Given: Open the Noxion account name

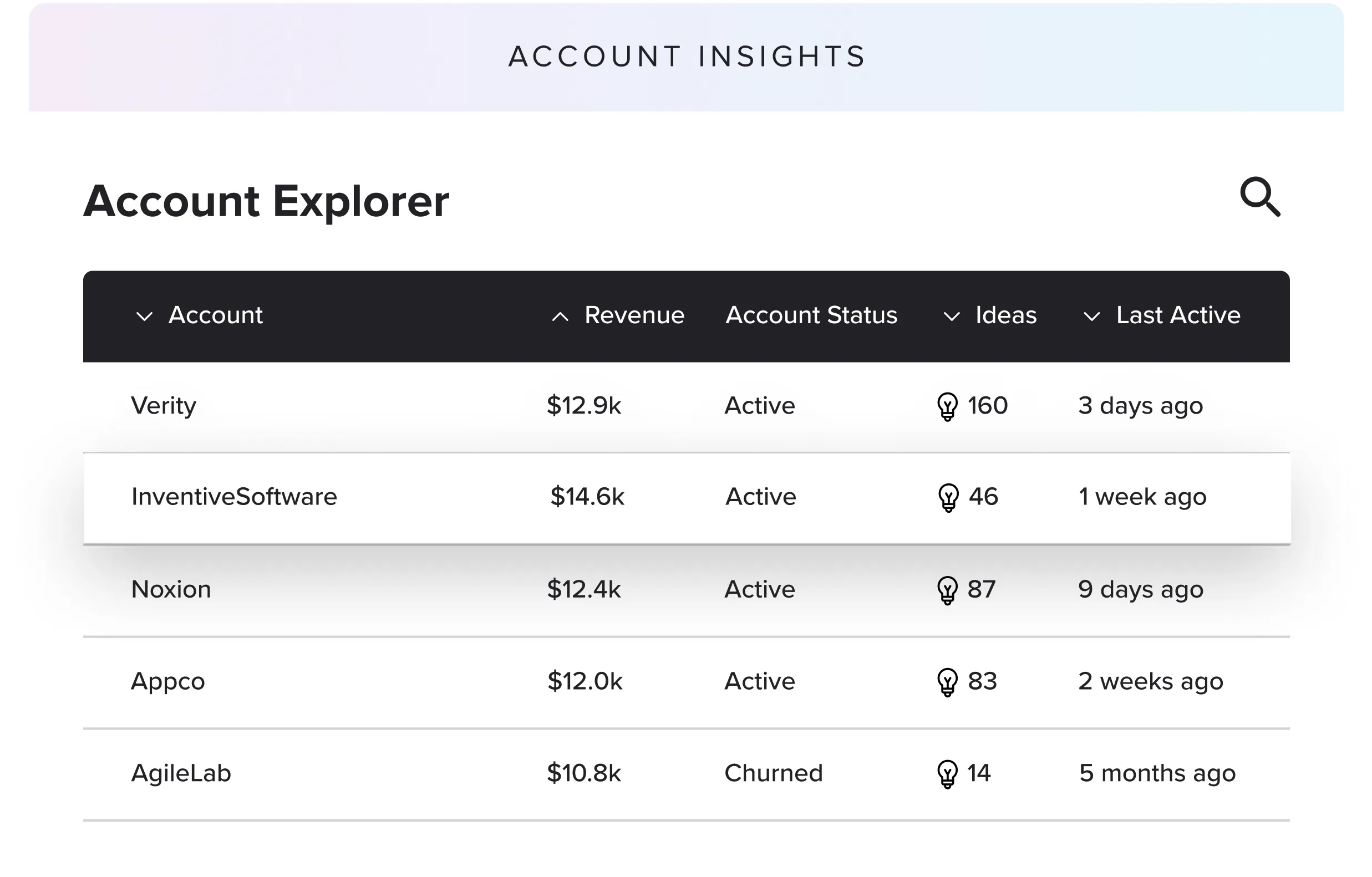Looking at the screenshot, I should click(x=171, y=589).
